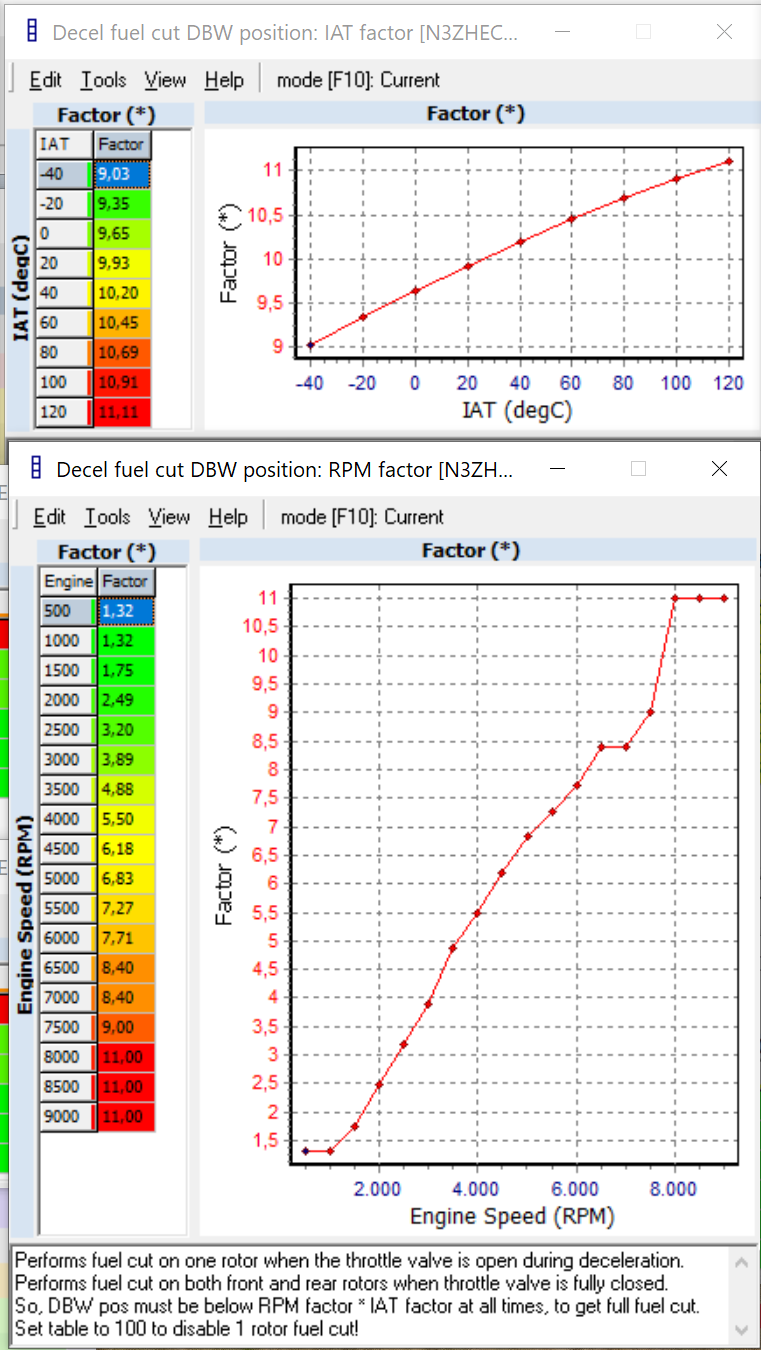Select the 500 RPM row header

coord(67,610)
